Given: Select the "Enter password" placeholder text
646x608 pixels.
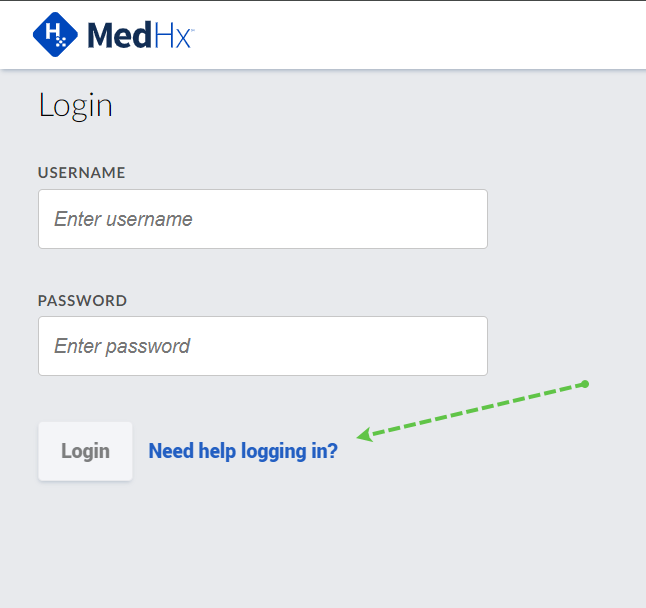Looking at the screenshot, I should (x=122, y=346).
